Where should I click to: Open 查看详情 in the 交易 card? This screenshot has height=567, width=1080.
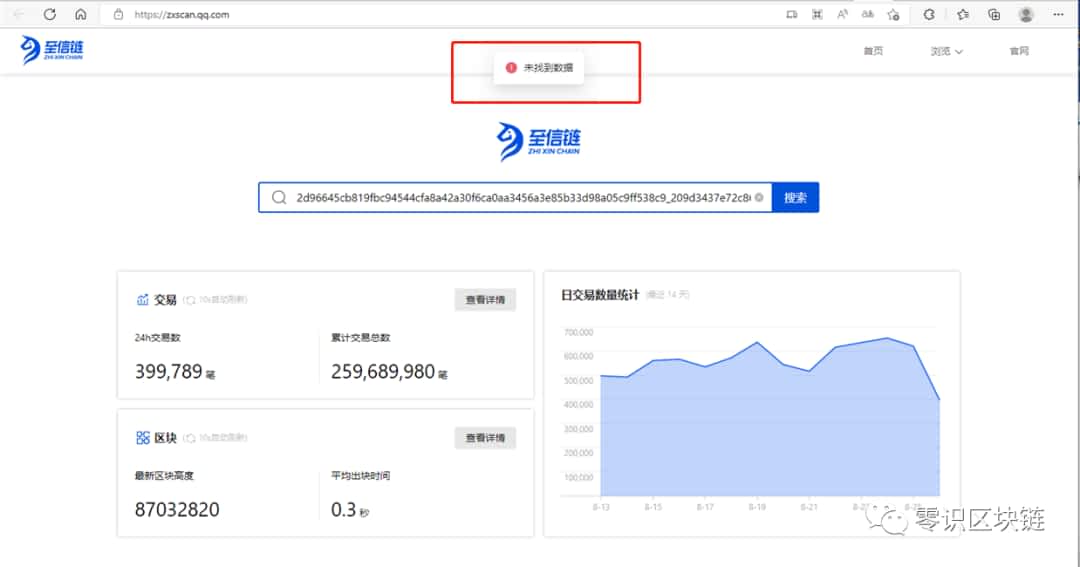tap(485, 300)
